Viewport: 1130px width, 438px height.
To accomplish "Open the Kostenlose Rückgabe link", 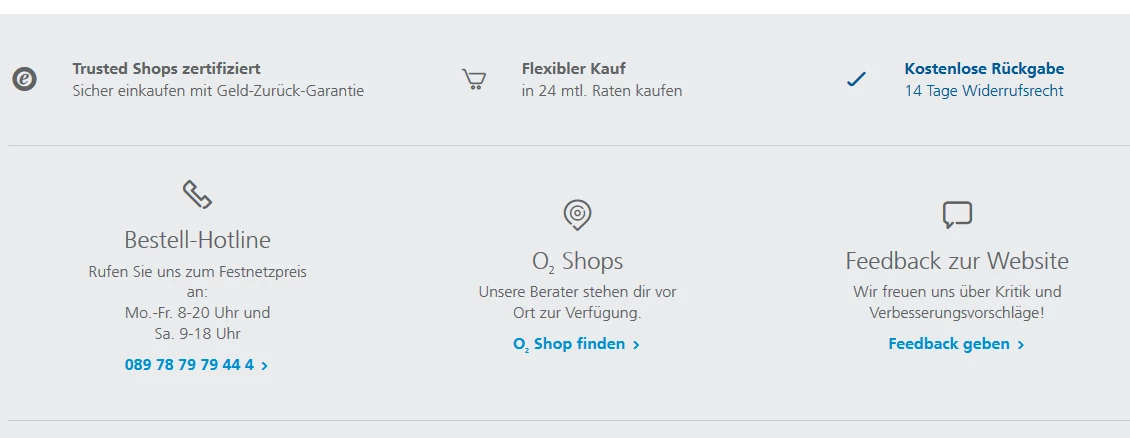I will [984, 69].
